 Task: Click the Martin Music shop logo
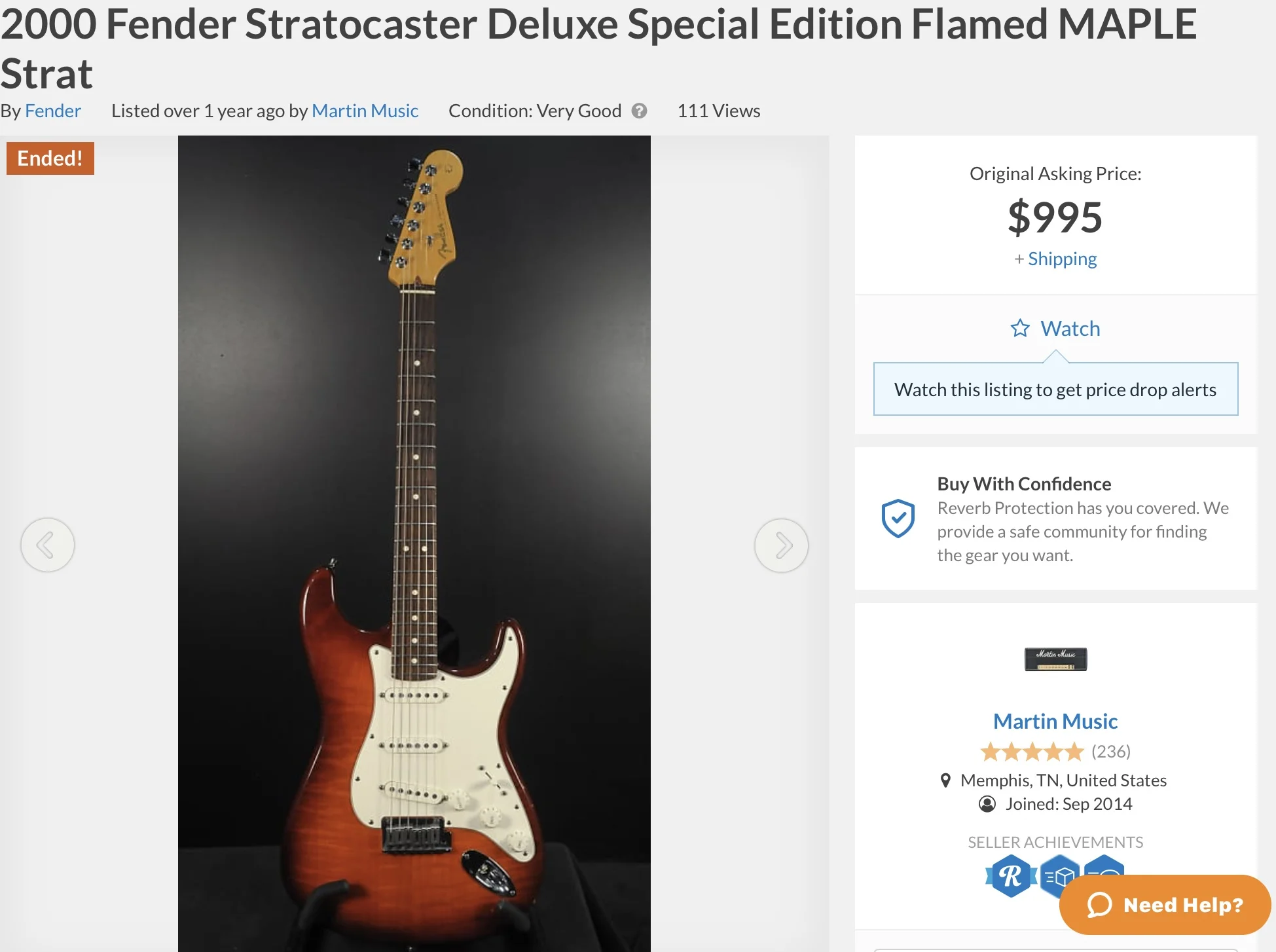pyautogui.click(x=1055, y=659)
